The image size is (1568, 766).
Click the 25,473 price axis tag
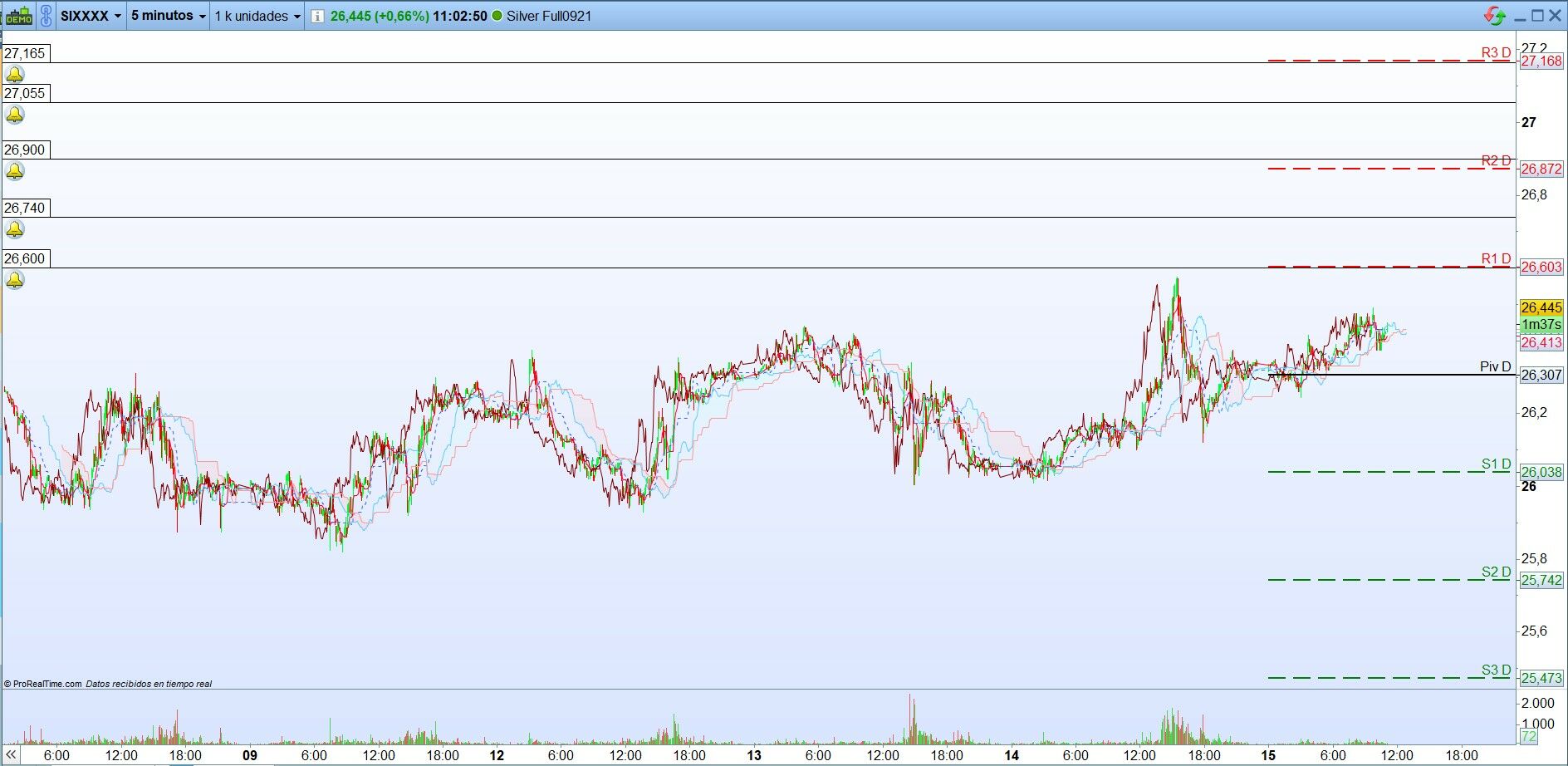(1541, 678)
